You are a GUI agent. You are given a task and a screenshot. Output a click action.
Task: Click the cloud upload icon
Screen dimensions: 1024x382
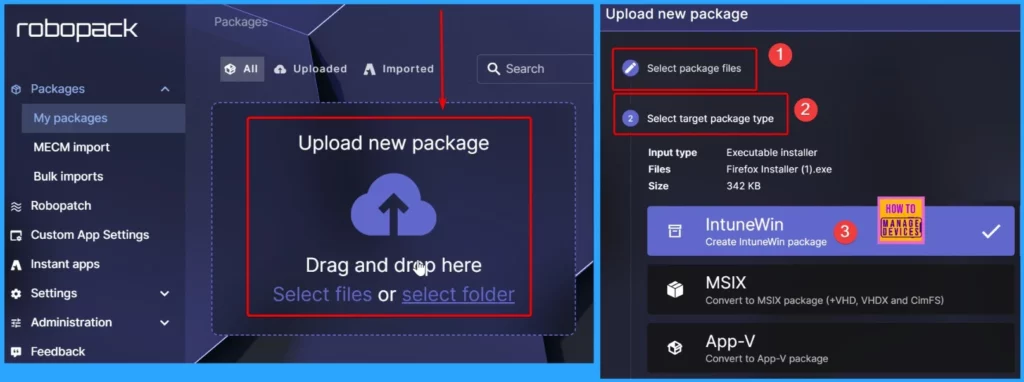[x=394, y=206]
